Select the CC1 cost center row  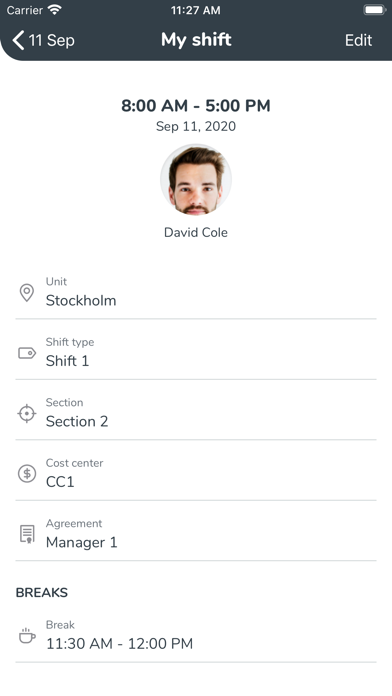click(196, 474)
